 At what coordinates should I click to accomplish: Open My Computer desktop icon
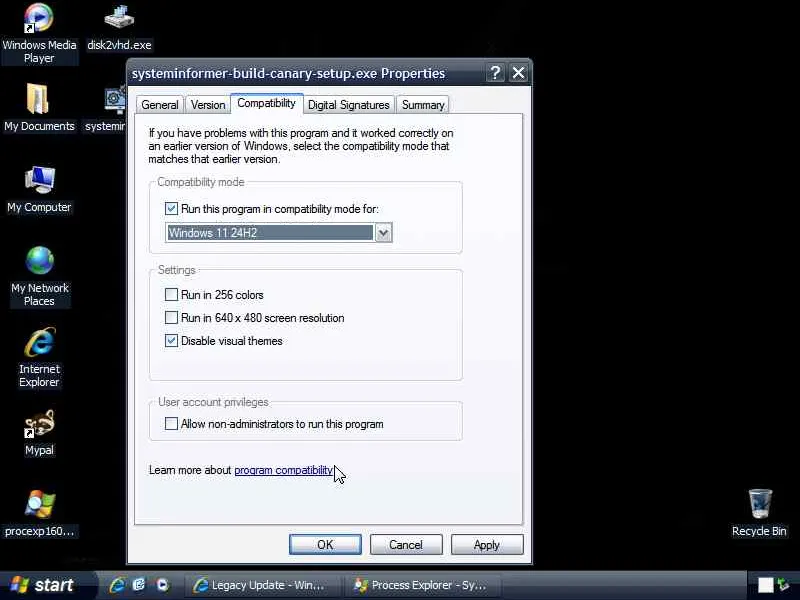click(x=39, y=189)
